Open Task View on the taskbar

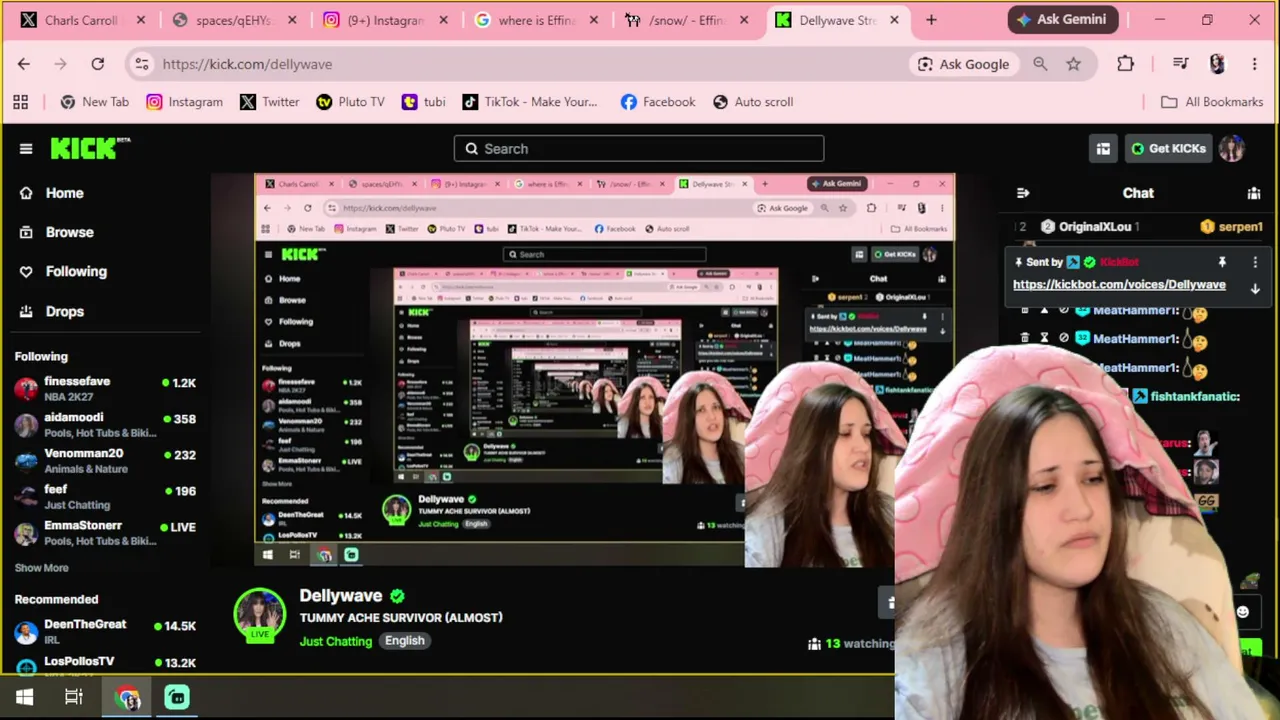74,697
